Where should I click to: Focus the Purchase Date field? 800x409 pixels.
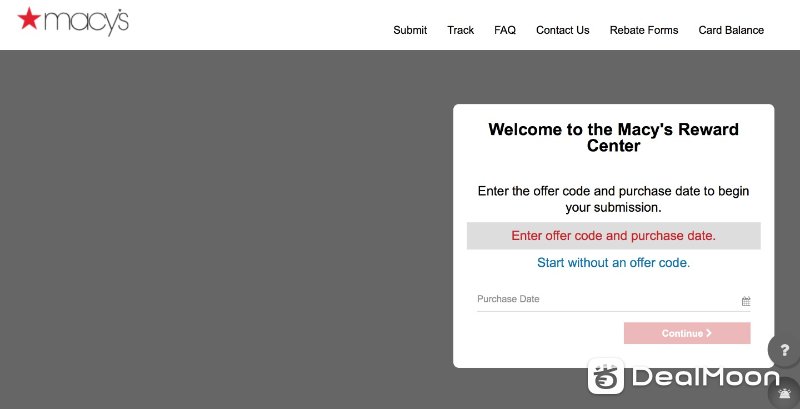[x=614, y=300]
